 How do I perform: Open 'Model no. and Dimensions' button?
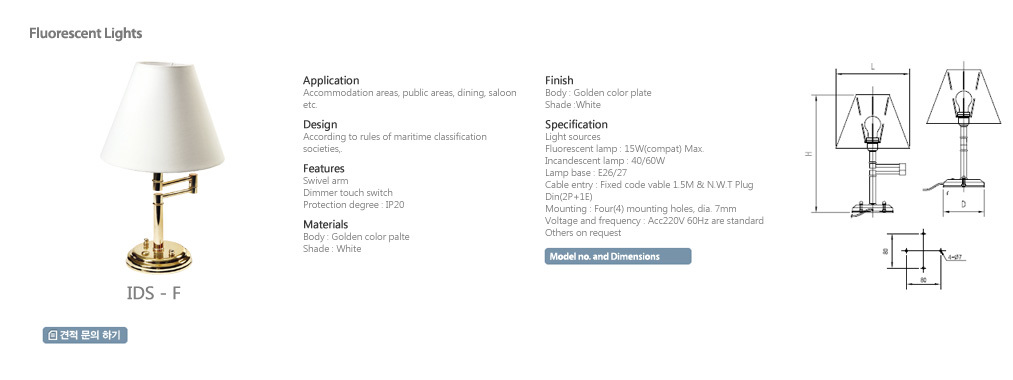618,257
